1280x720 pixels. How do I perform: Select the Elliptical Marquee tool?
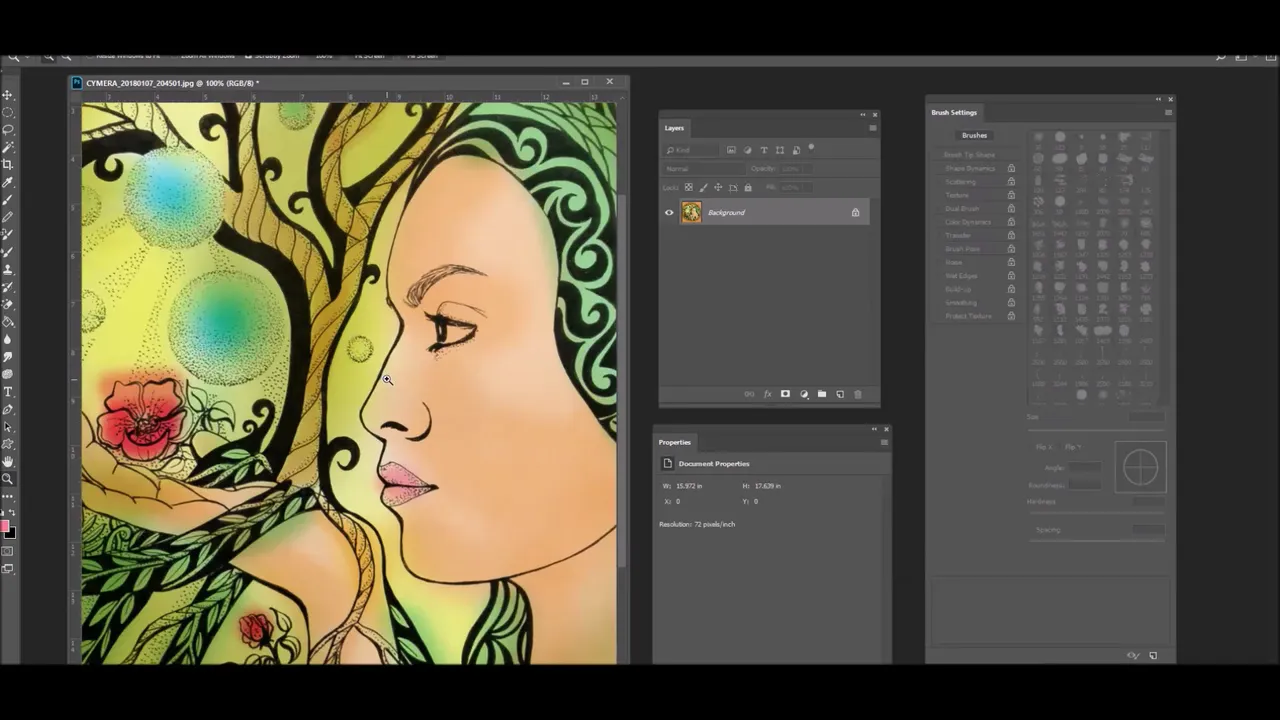coord(8,112)
